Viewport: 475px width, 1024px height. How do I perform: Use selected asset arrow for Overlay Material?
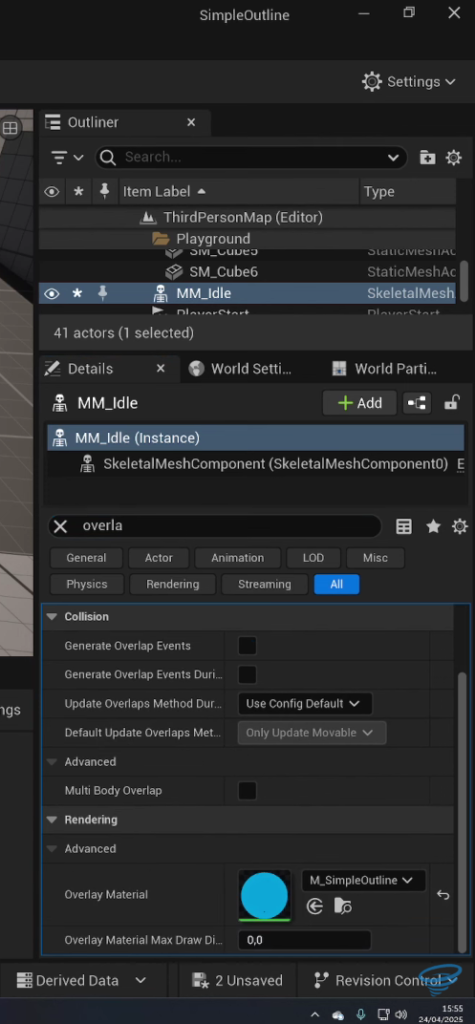(315, 906)
